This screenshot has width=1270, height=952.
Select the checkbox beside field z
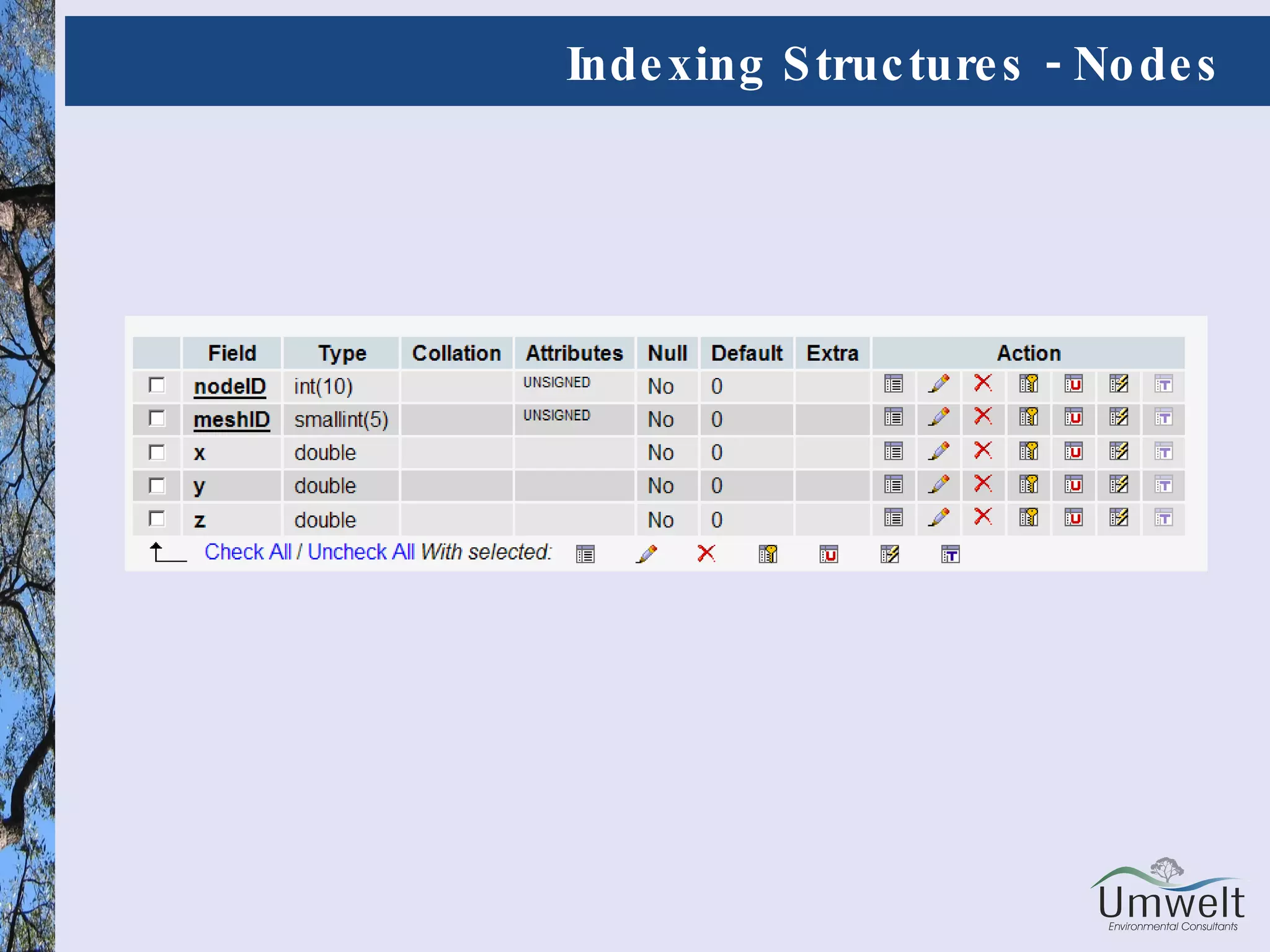(x=157, y=518)
